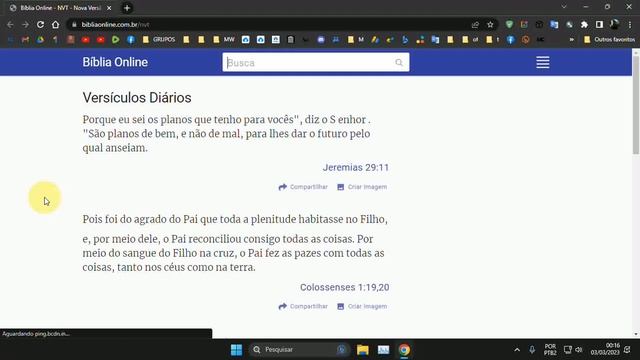The image size is (640, 360).
Task: Create image for the Jeremias 29:11 verse
Action: coord(362,187)
